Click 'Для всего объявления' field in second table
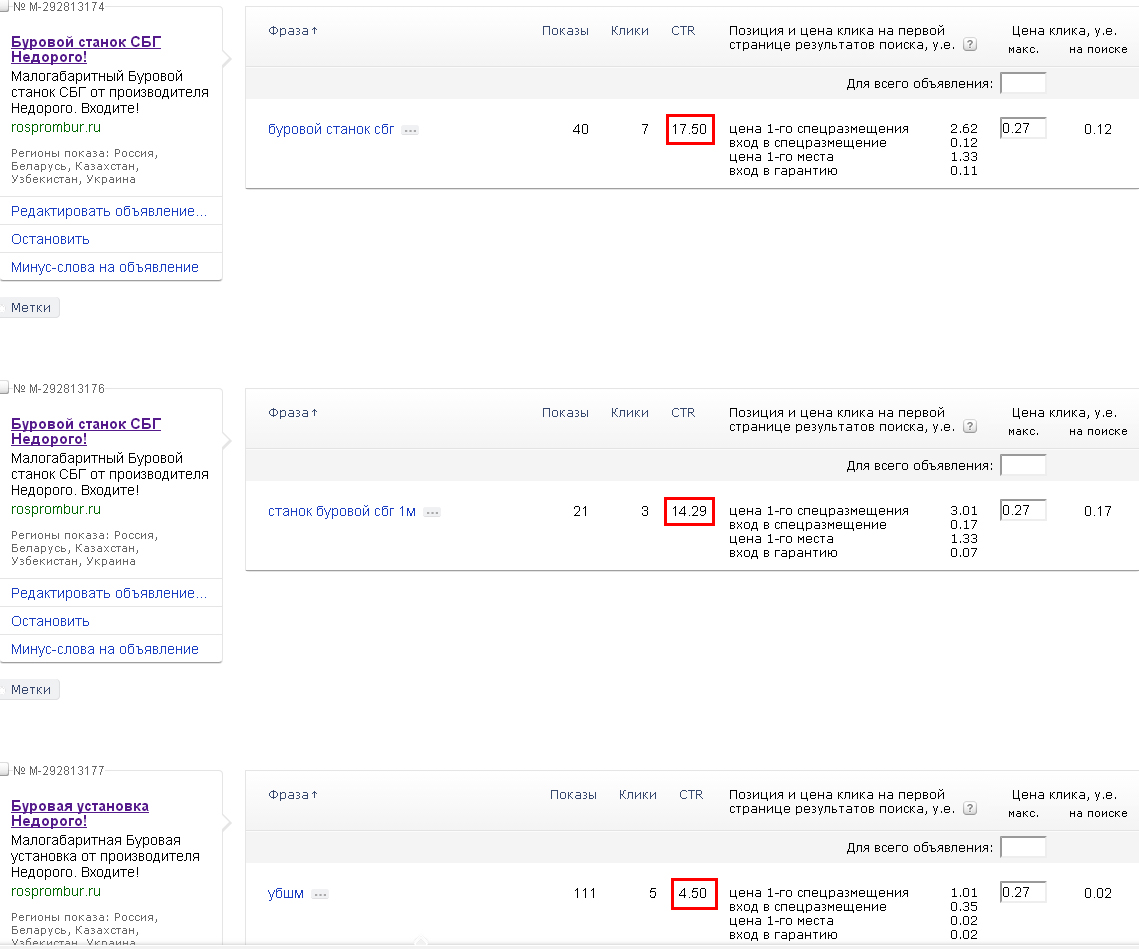 pos(1023,465)
